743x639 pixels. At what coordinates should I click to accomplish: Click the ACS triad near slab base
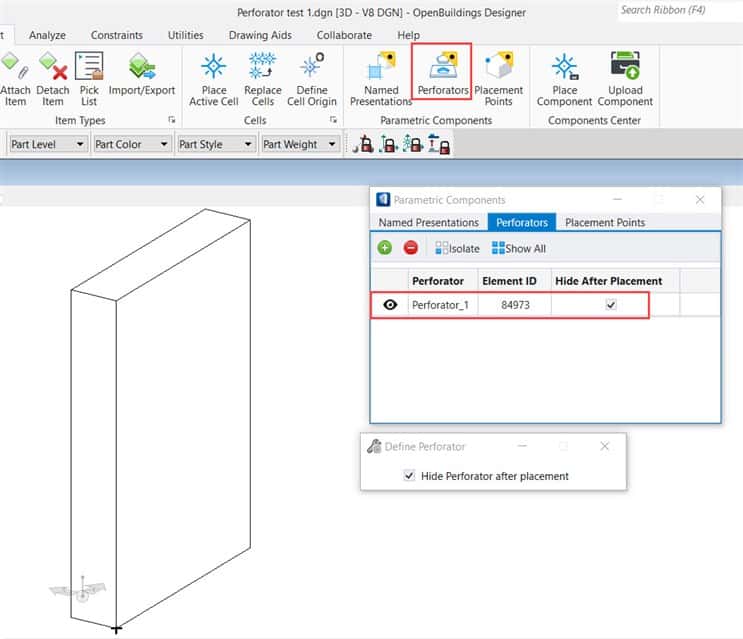coord(79,590)
